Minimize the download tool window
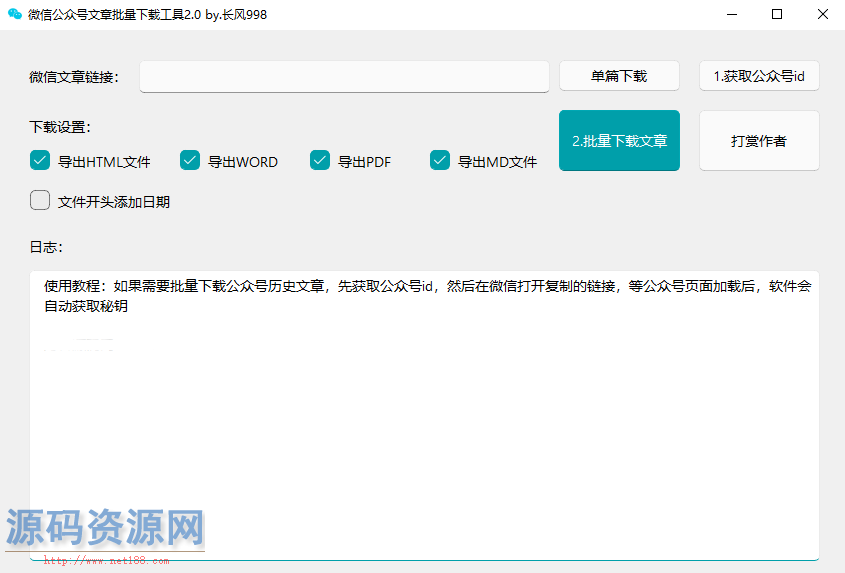Screen dimensions: 845x573 coord(732,15)
